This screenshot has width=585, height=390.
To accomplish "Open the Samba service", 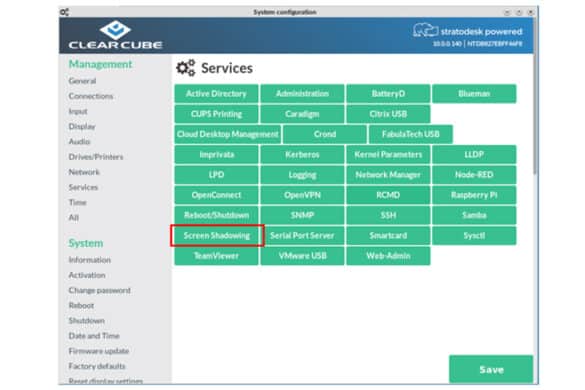I will point(474,215).
